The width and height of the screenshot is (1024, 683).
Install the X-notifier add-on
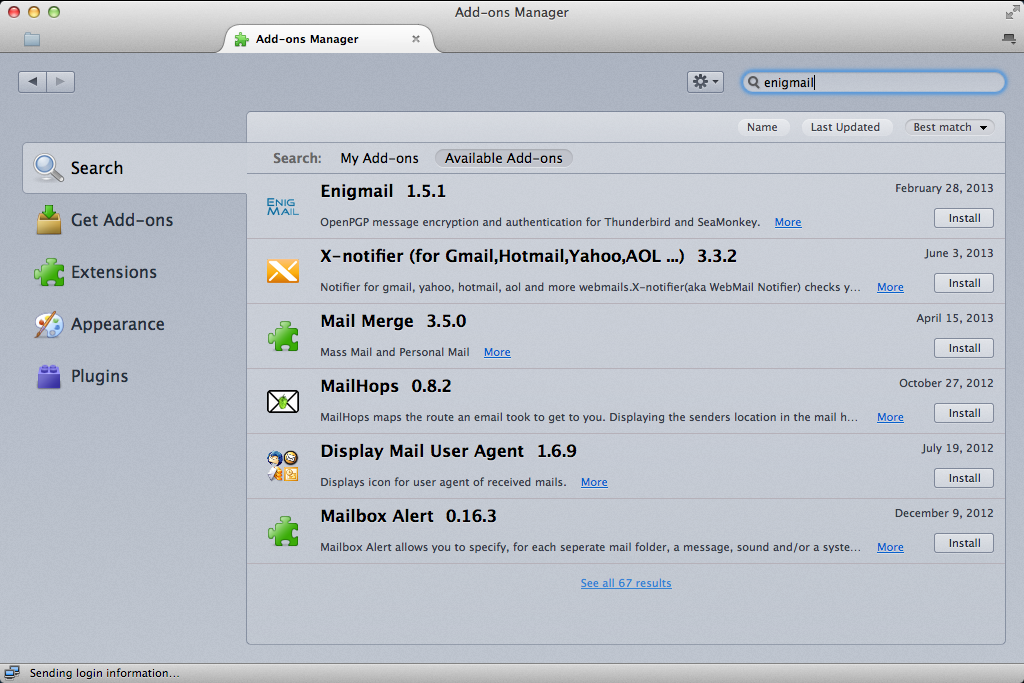click(x=964, y=283)
